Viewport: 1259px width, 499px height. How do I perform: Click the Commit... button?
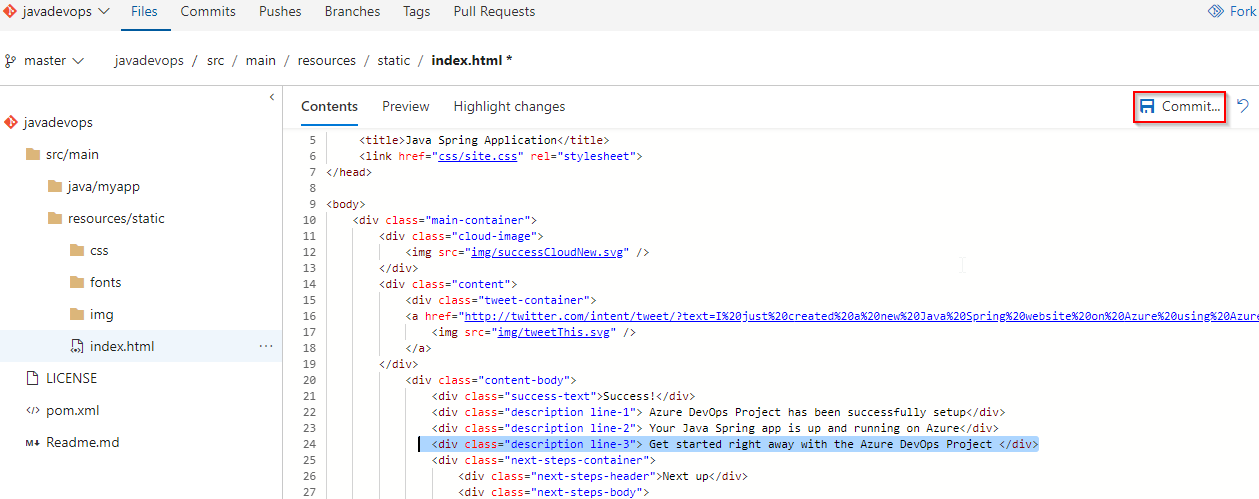pos(1180,106)
